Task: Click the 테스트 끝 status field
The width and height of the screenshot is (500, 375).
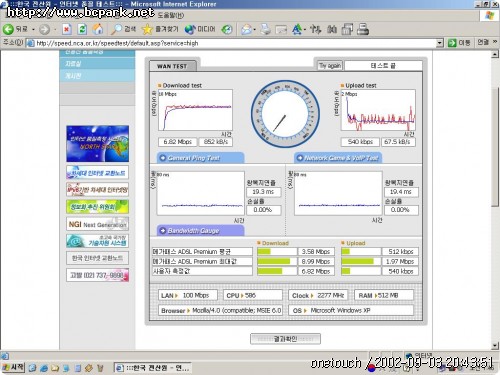Action: 383,66
